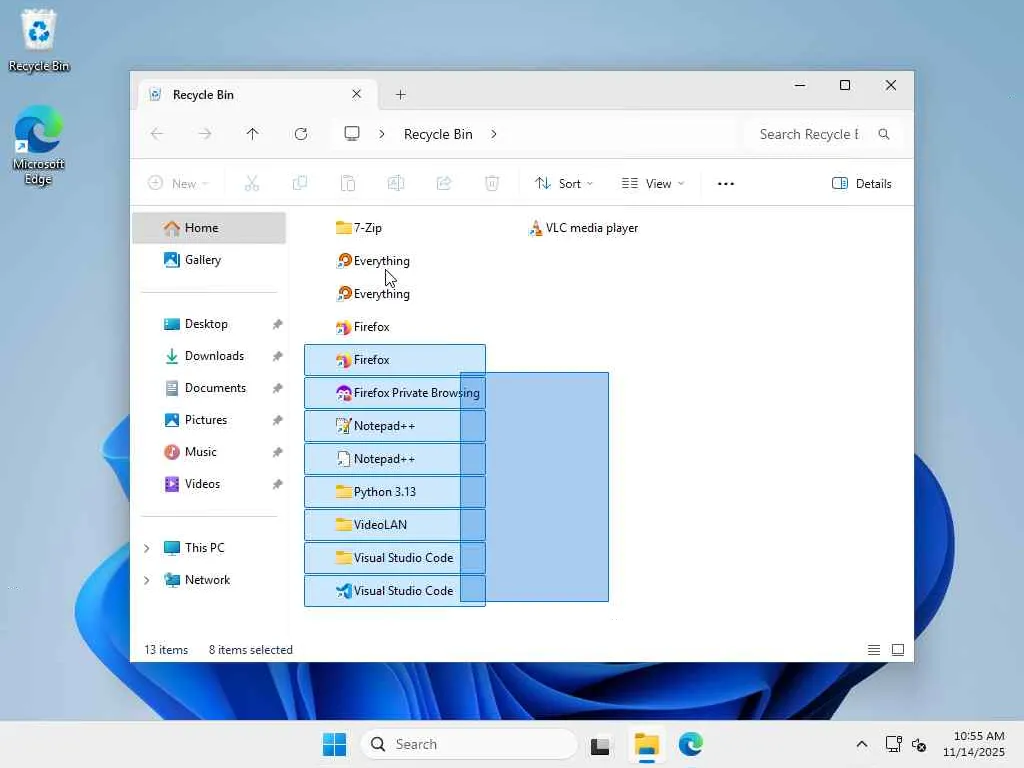Click the Copy icon in toolbar
The width and height of the screenshot is (1024, 768).
coord(300,184)
